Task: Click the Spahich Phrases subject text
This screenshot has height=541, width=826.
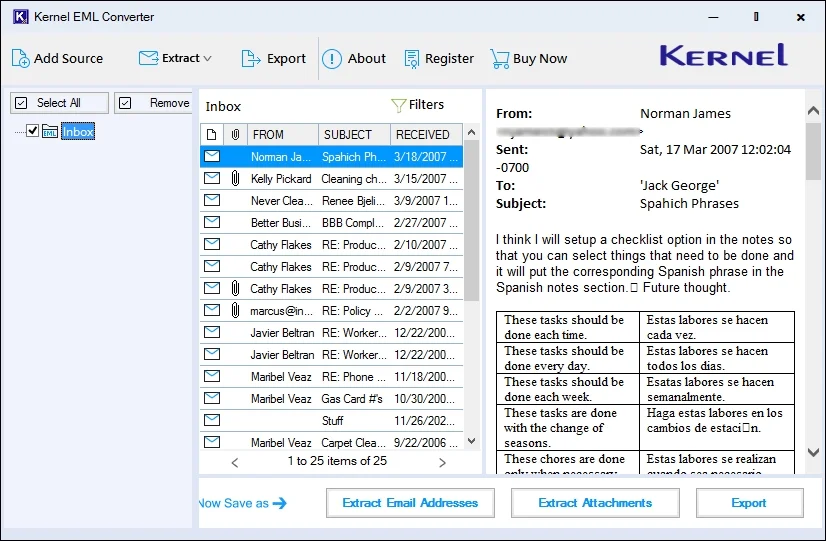Action: [x=689, y=203]
